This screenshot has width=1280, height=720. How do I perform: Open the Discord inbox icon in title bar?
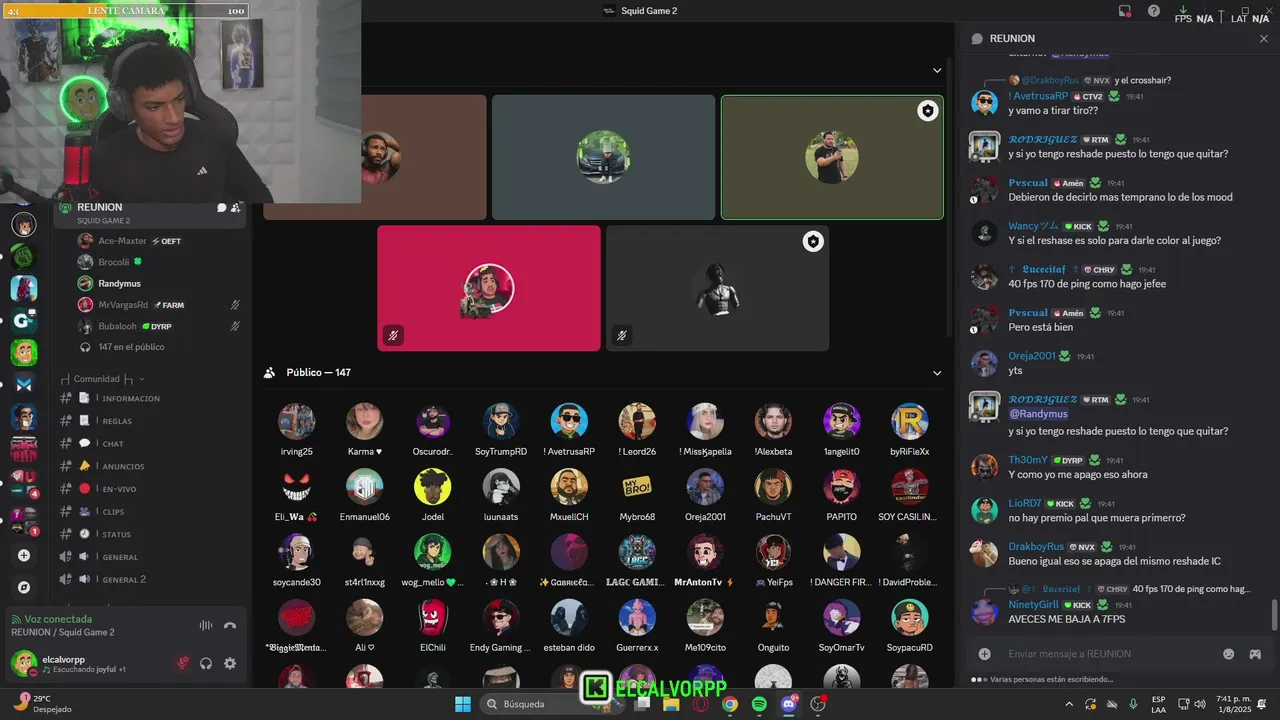[1125, 11]
